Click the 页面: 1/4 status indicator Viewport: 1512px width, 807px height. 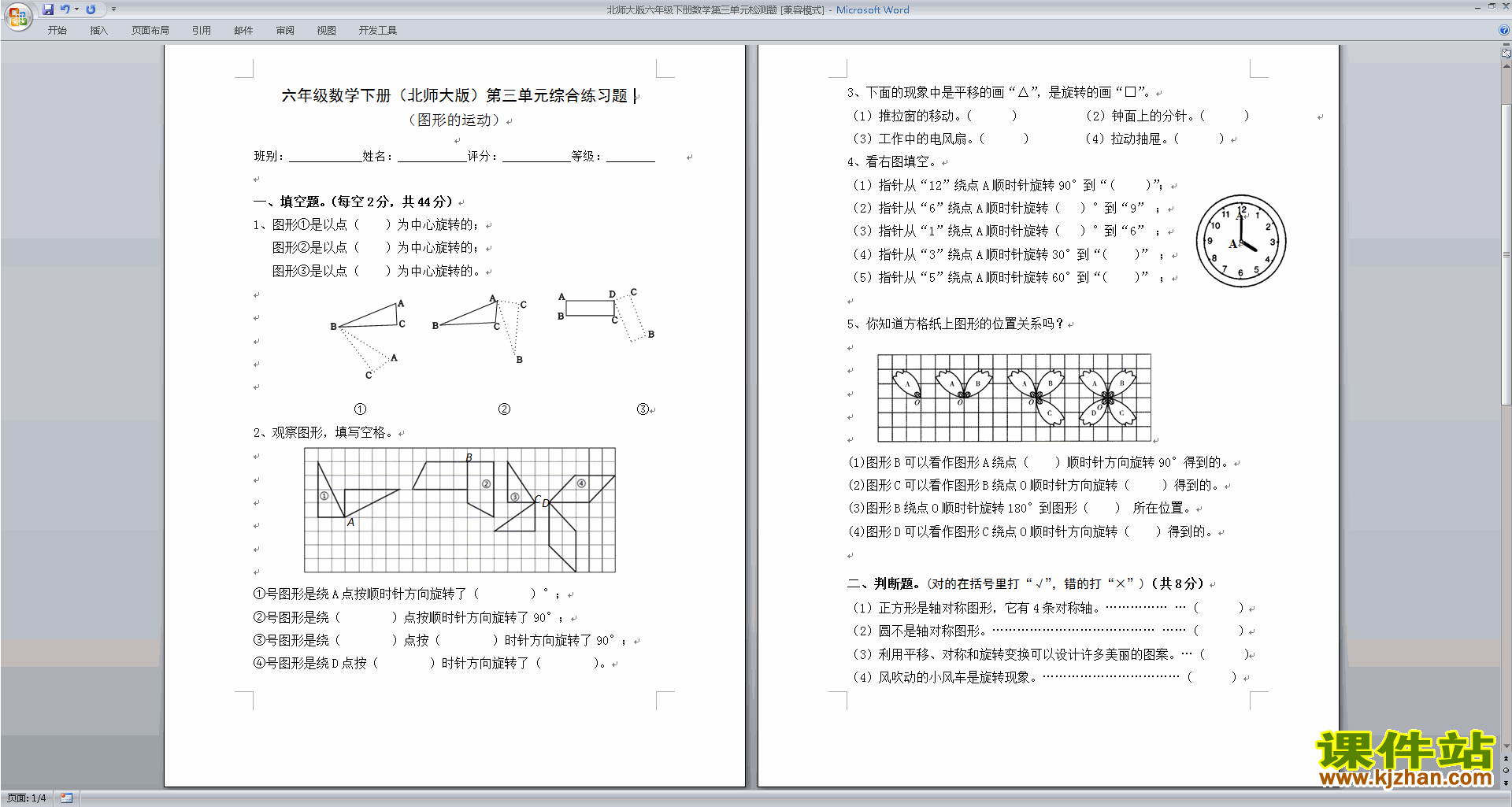(x=27, y=798)
